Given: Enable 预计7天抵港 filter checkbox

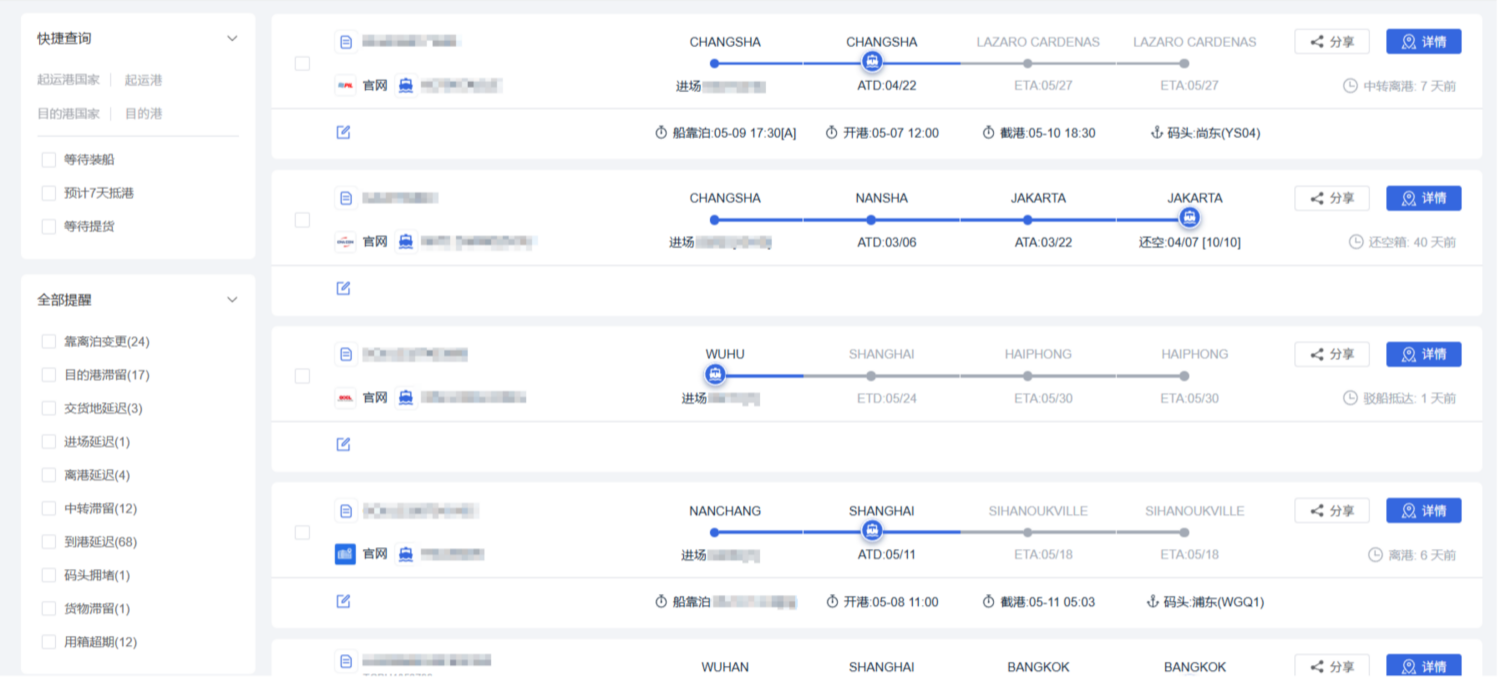Looking at the screenshot, I should click(48, 193).
